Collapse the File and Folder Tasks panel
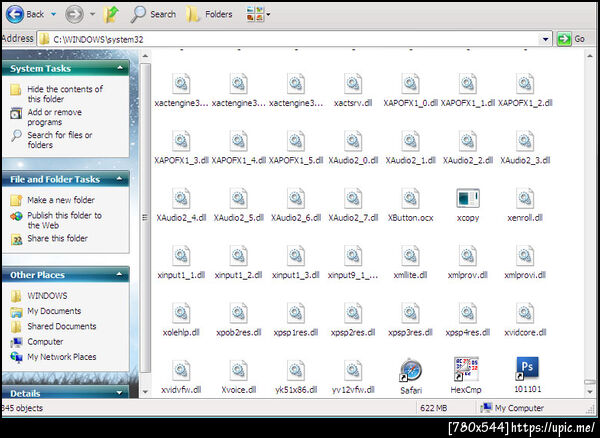 tap(120, 179)
